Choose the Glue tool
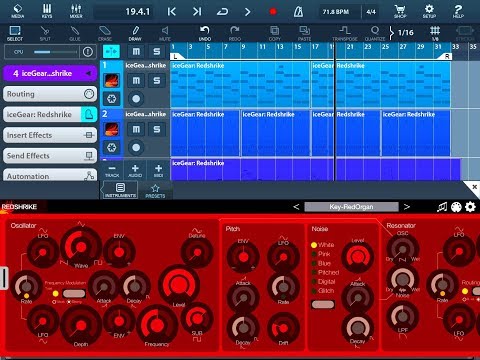The height and width of the screenshot is (360, 480). (x=75, y=33)
